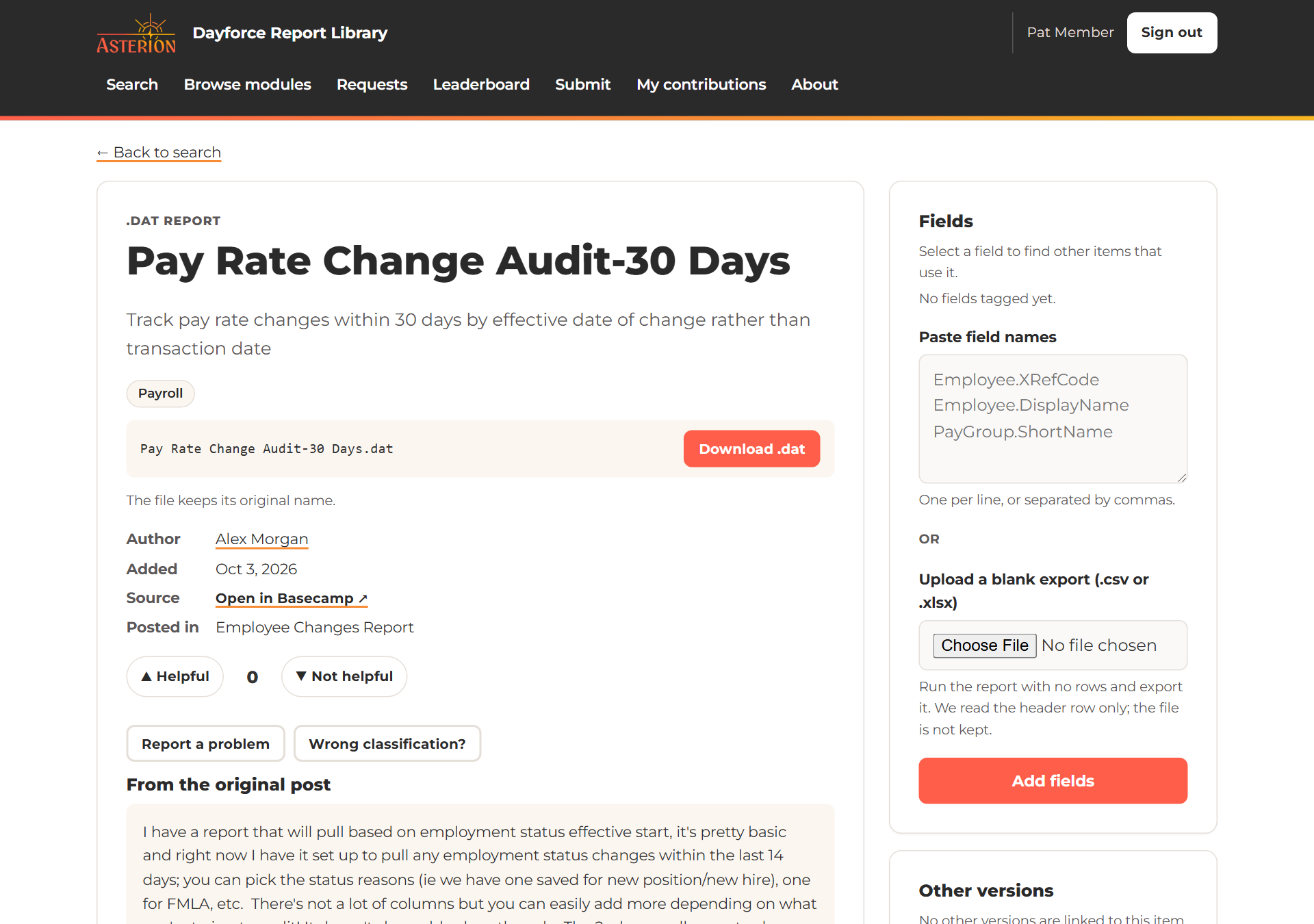The width and height of the screenshot is (1314, 924).
Task: Go to Browse modules
Action: coord(247,84)
